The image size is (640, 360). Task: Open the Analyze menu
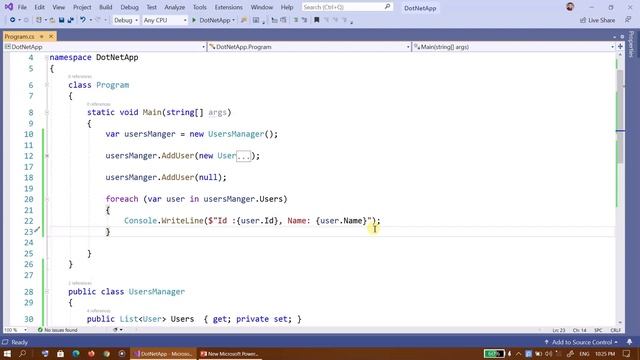(175, 7)
